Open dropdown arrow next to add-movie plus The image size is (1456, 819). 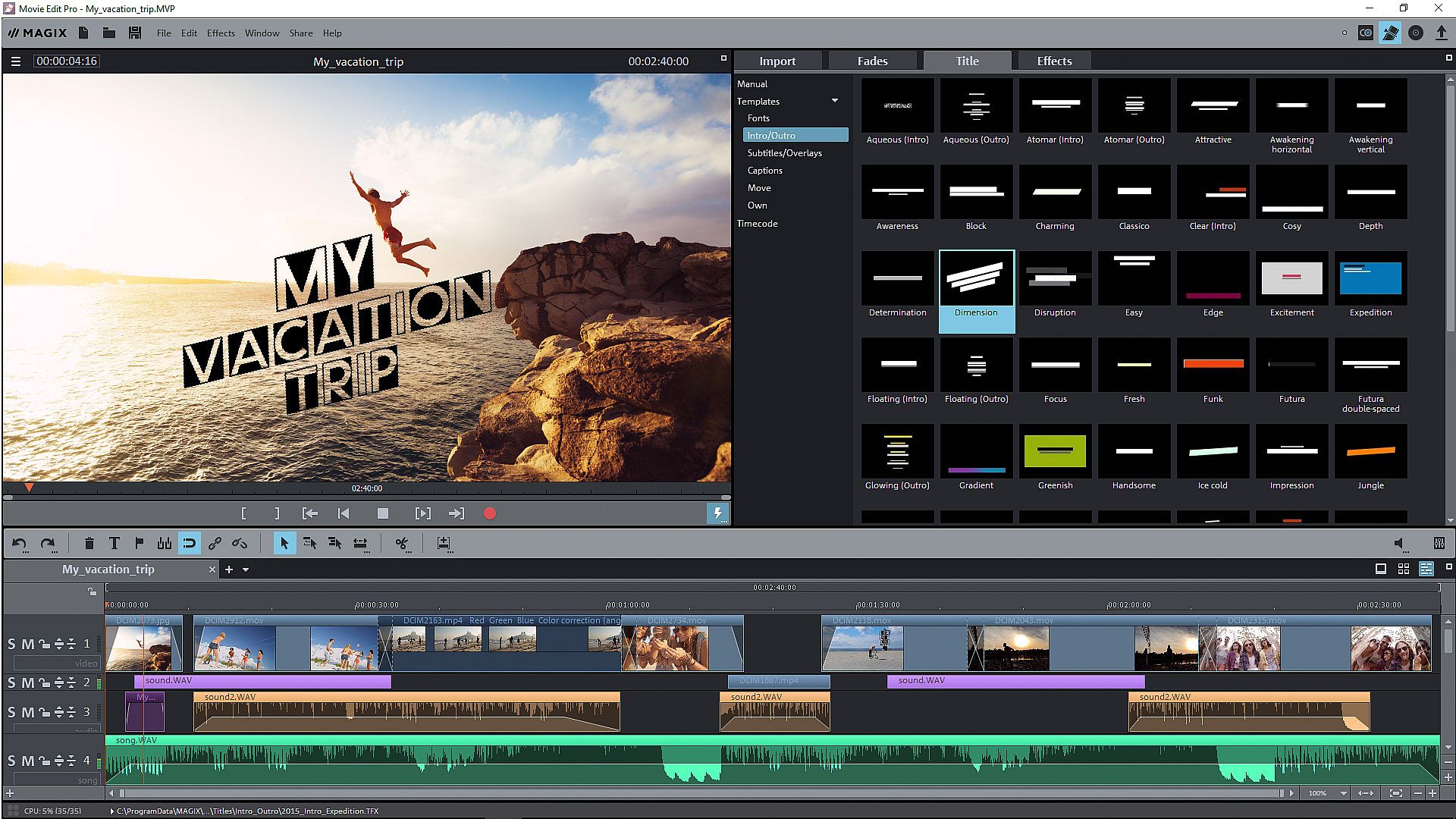click(246, 570)
